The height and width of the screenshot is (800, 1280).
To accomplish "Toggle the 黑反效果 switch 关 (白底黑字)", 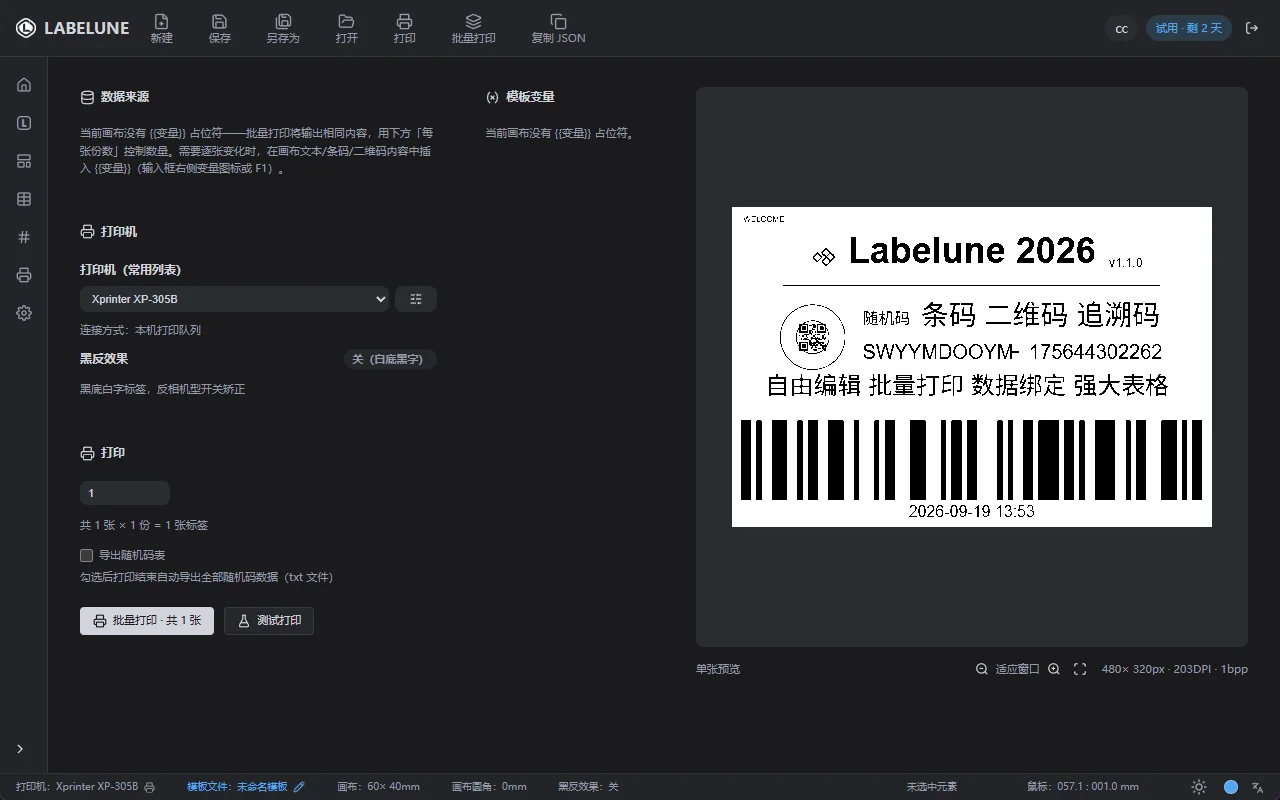I will [x=390, y=359].
